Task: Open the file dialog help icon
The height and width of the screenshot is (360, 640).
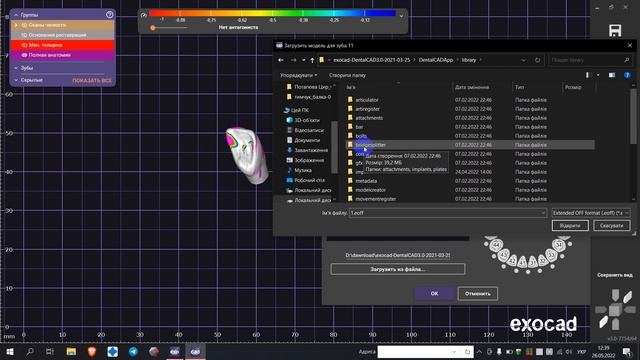Action: (x=627, y=75)
